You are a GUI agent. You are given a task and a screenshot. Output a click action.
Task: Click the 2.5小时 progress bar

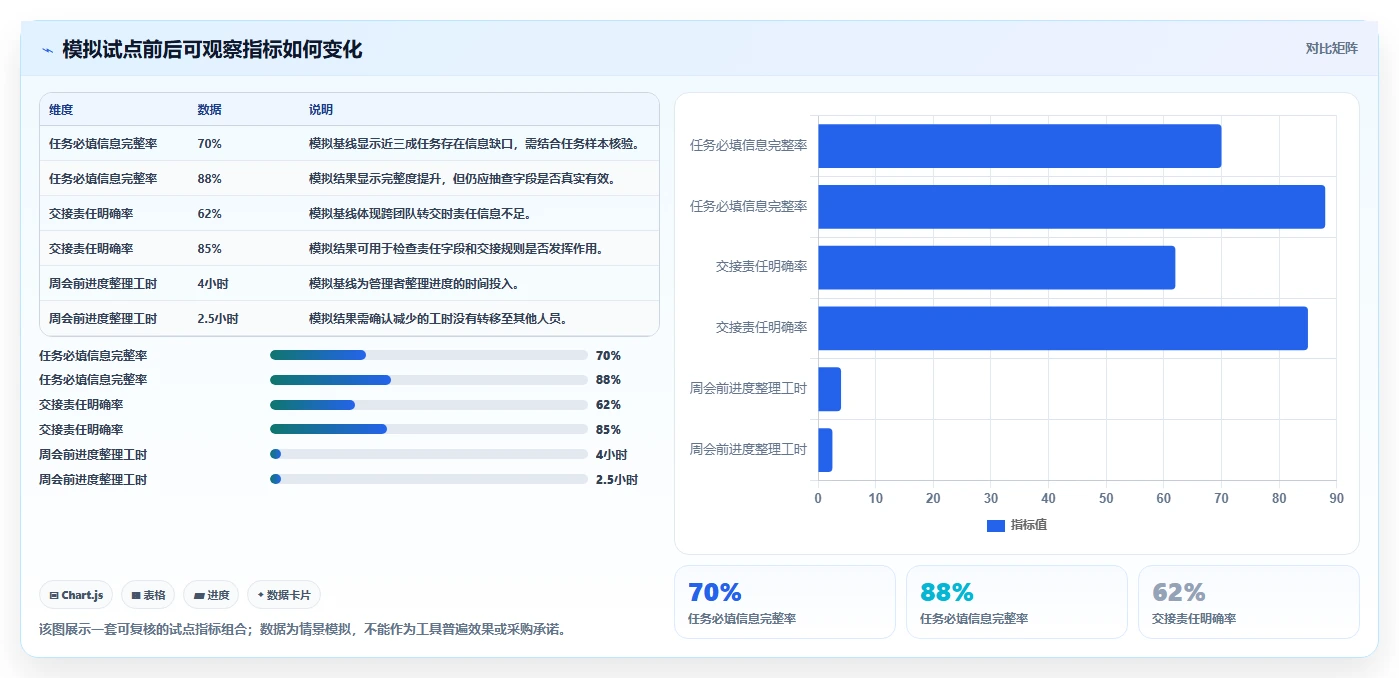429,479
